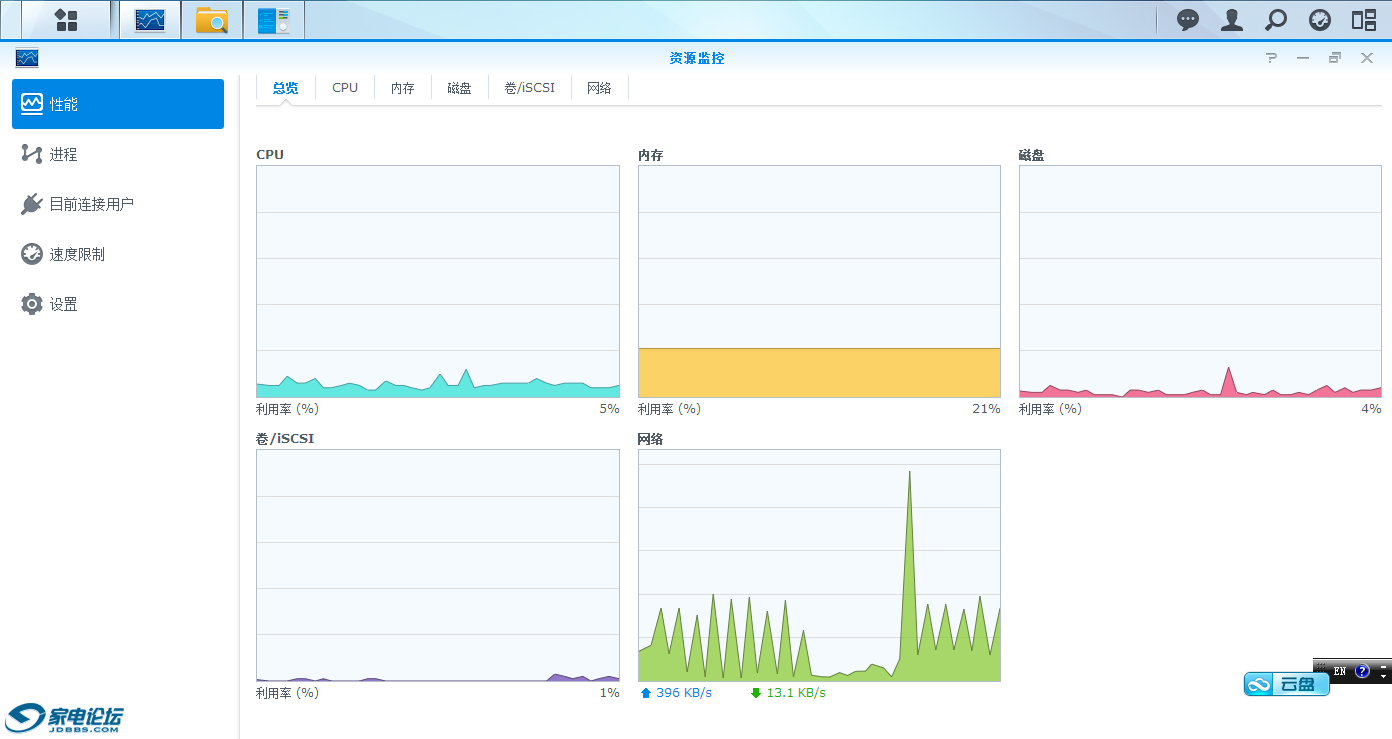Image resolution: width=1392 pixels, height=739 pixels.
Task: Click the 13.1 KB/s download rate
Action: pyautogui.click(x=796, y=693)
